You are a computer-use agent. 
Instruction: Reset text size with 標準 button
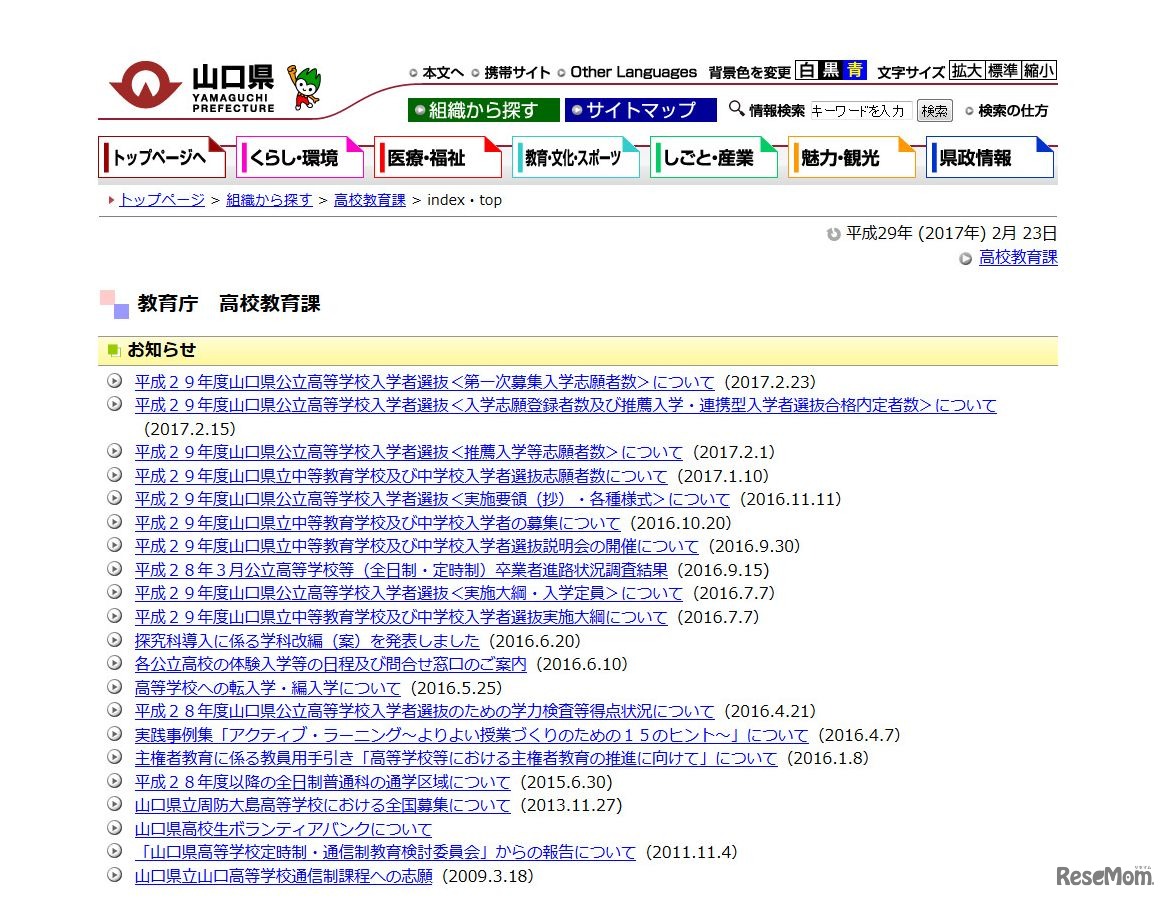pyautogui.click(x=1003, y=71)
